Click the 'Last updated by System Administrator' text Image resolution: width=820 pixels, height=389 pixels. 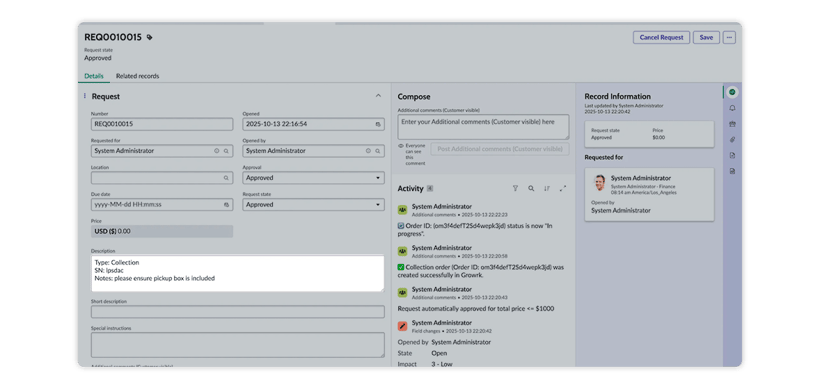pyautogui.click(x=624, y=106)
